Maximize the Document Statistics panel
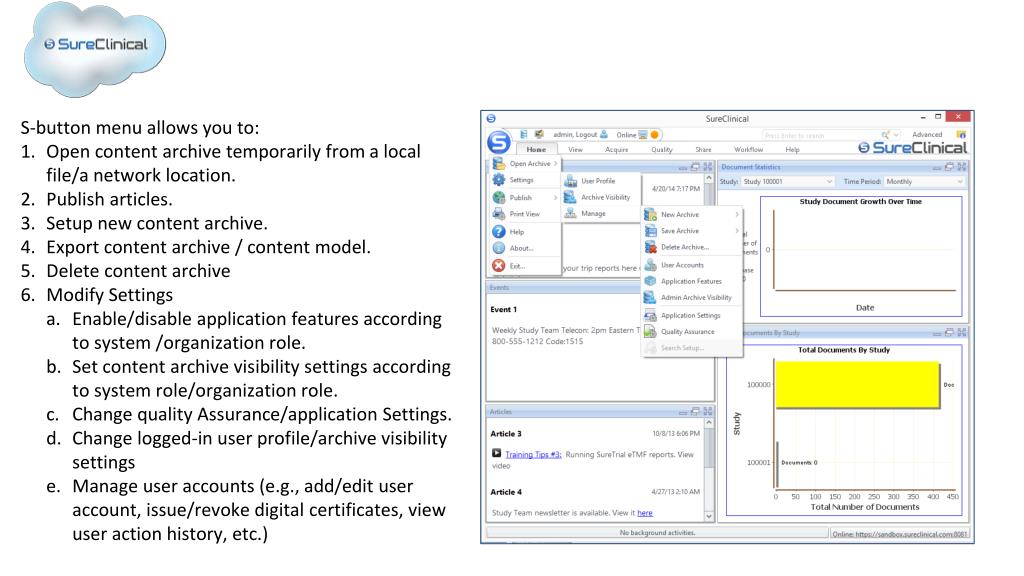Viewport: 1024px width, 576px height. coord(962,167)
